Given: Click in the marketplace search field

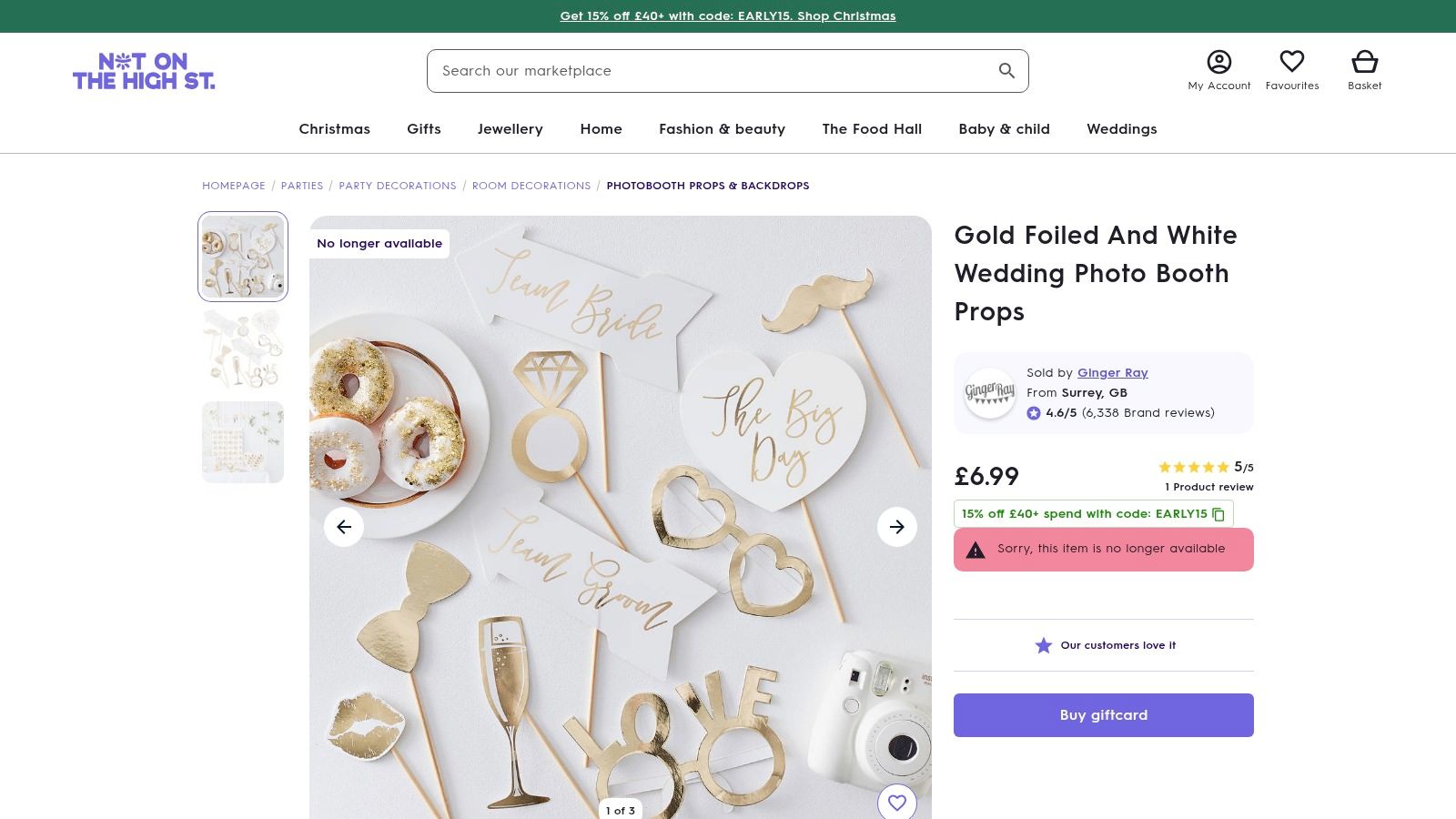Looking at the screenshot, I should [x=710, y=71].
